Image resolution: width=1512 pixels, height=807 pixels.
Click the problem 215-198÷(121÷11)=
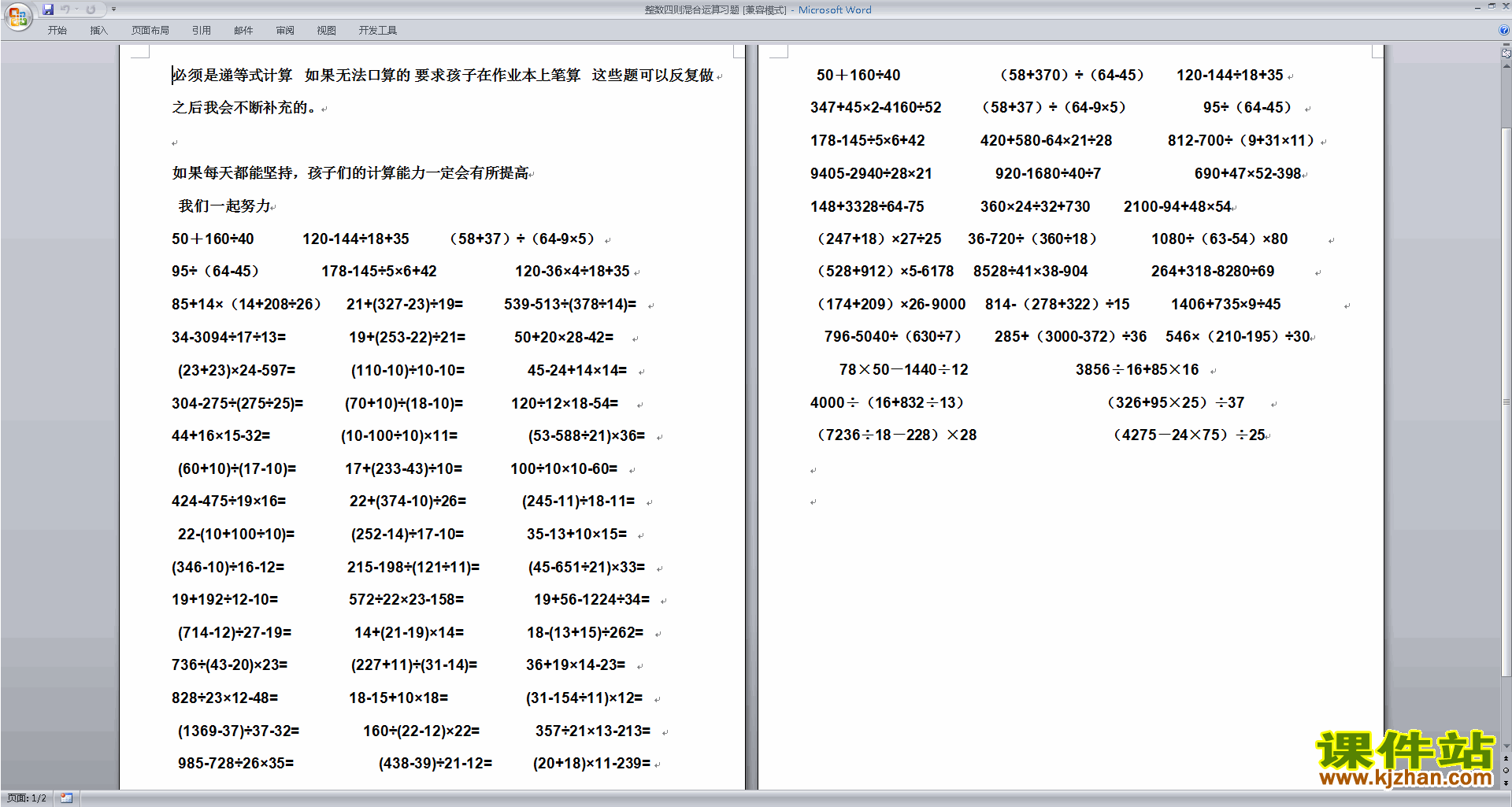[413, 567]
